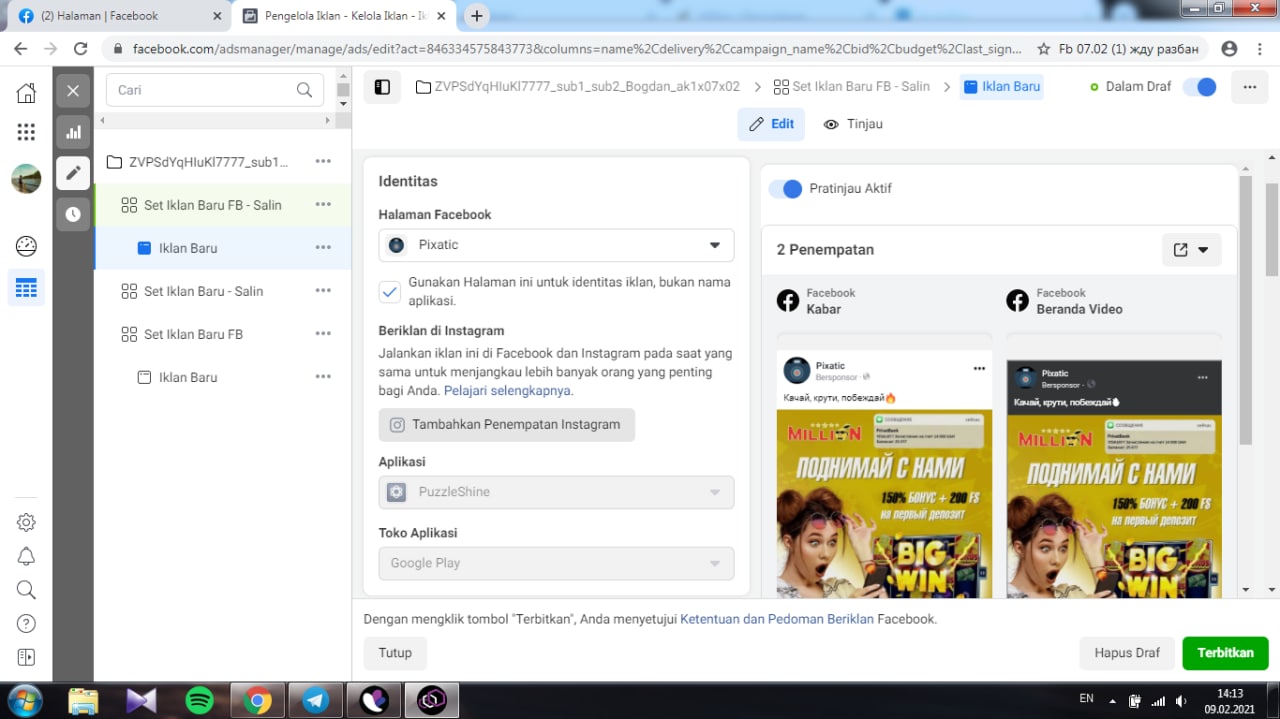Uncheck Gunakan Halaman ini untuk identitas iklan
Viewport: 1280px width, 719px height.
(x=390, y=291)
